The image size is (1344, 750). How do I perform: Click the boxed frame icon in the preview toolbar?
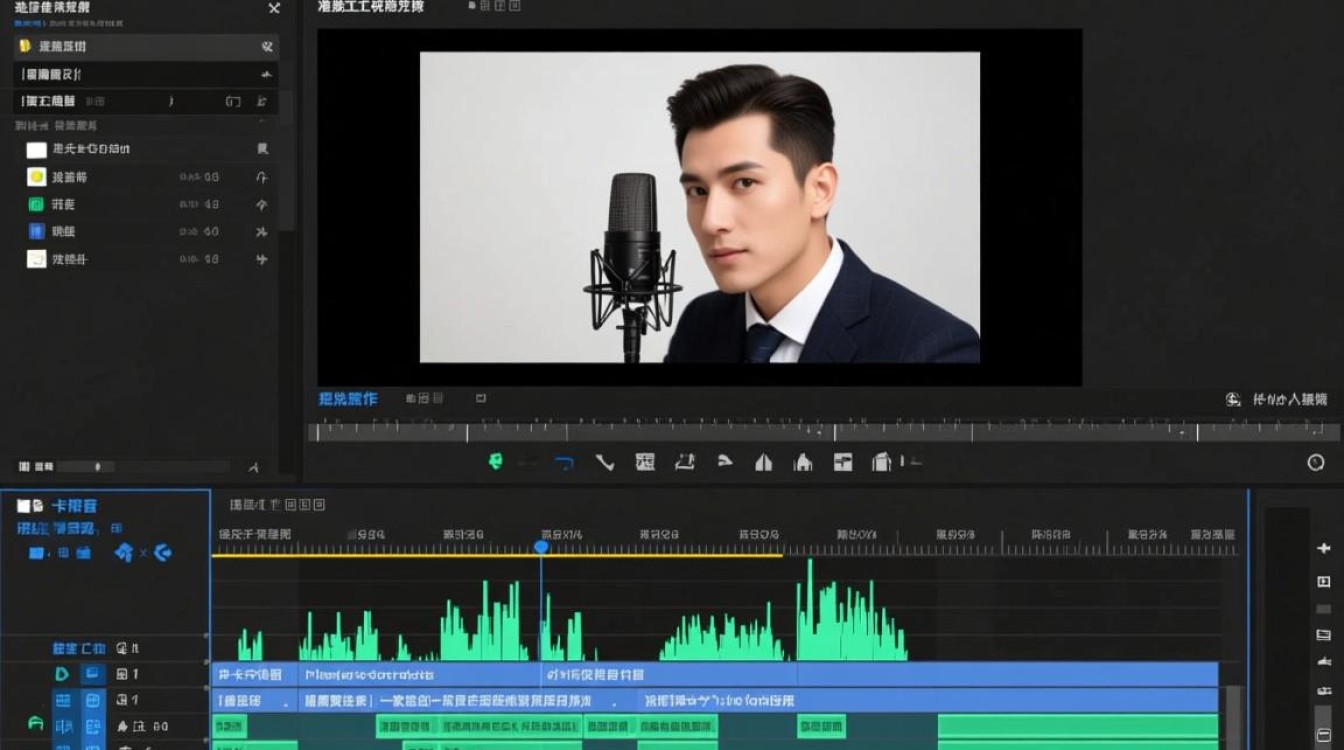click(645, 462)
